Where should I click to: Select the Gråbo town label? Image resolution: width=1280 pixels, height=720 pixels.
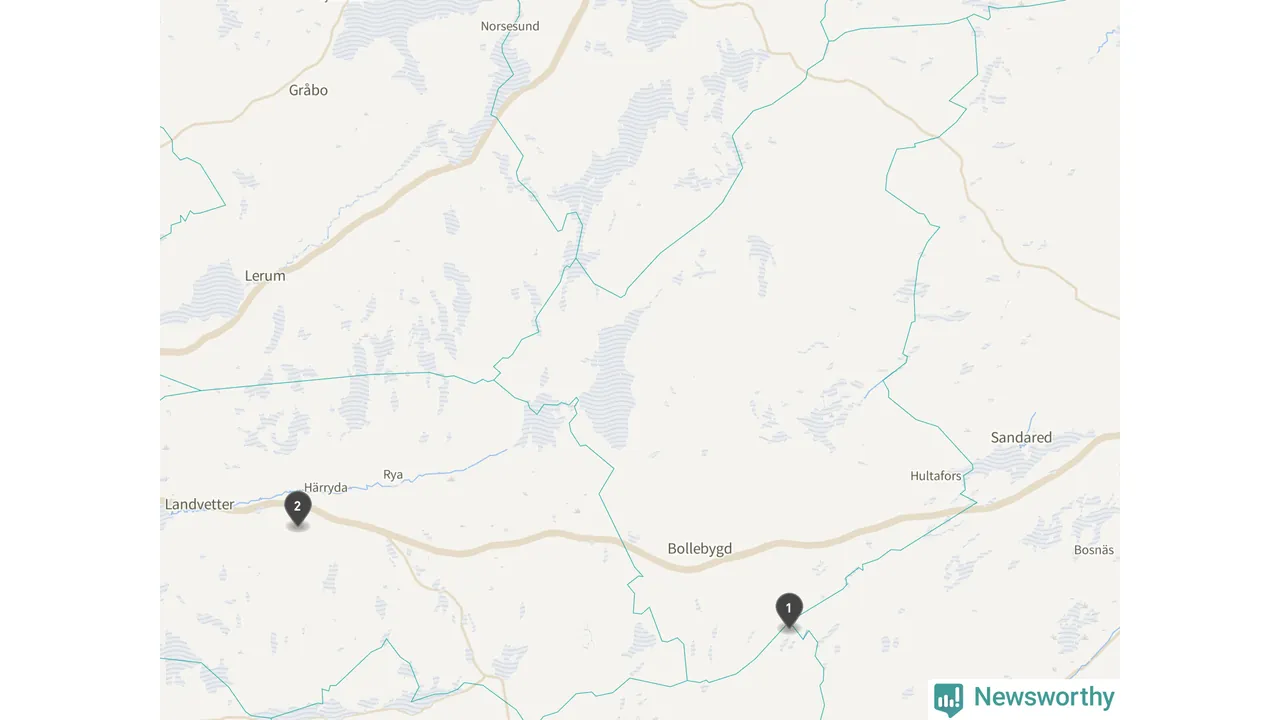pos(308,90)
